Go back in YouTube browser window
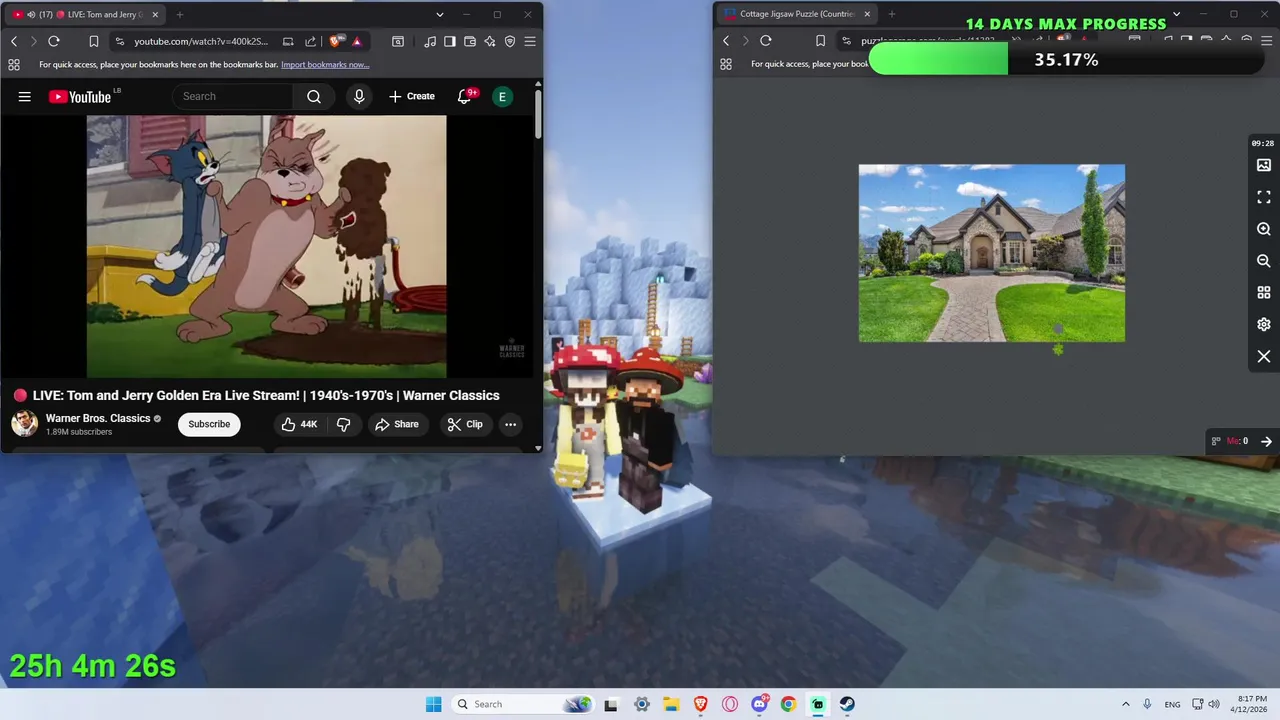 click(14, 41)
